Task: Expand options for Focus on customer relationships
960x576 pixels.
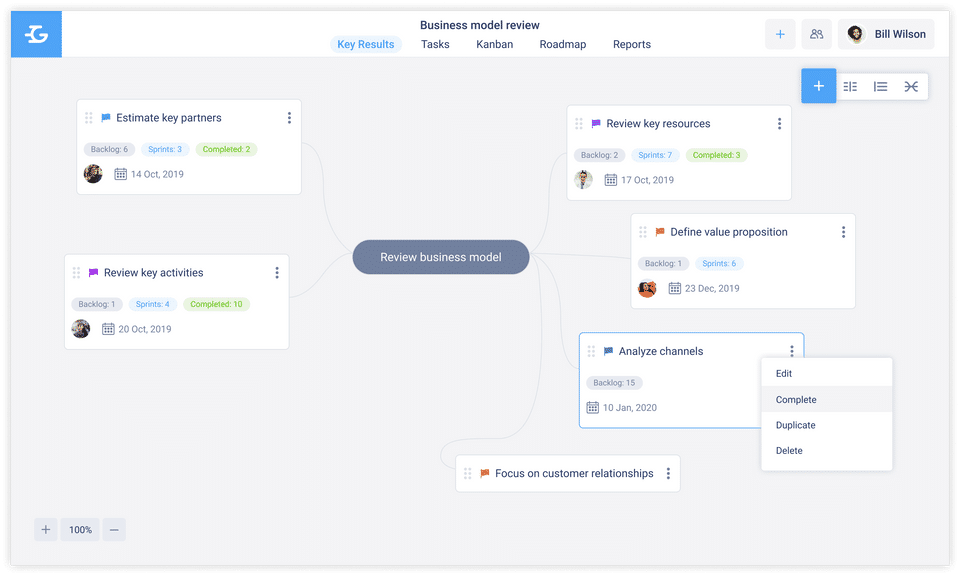Action: [x=668, y=474]
